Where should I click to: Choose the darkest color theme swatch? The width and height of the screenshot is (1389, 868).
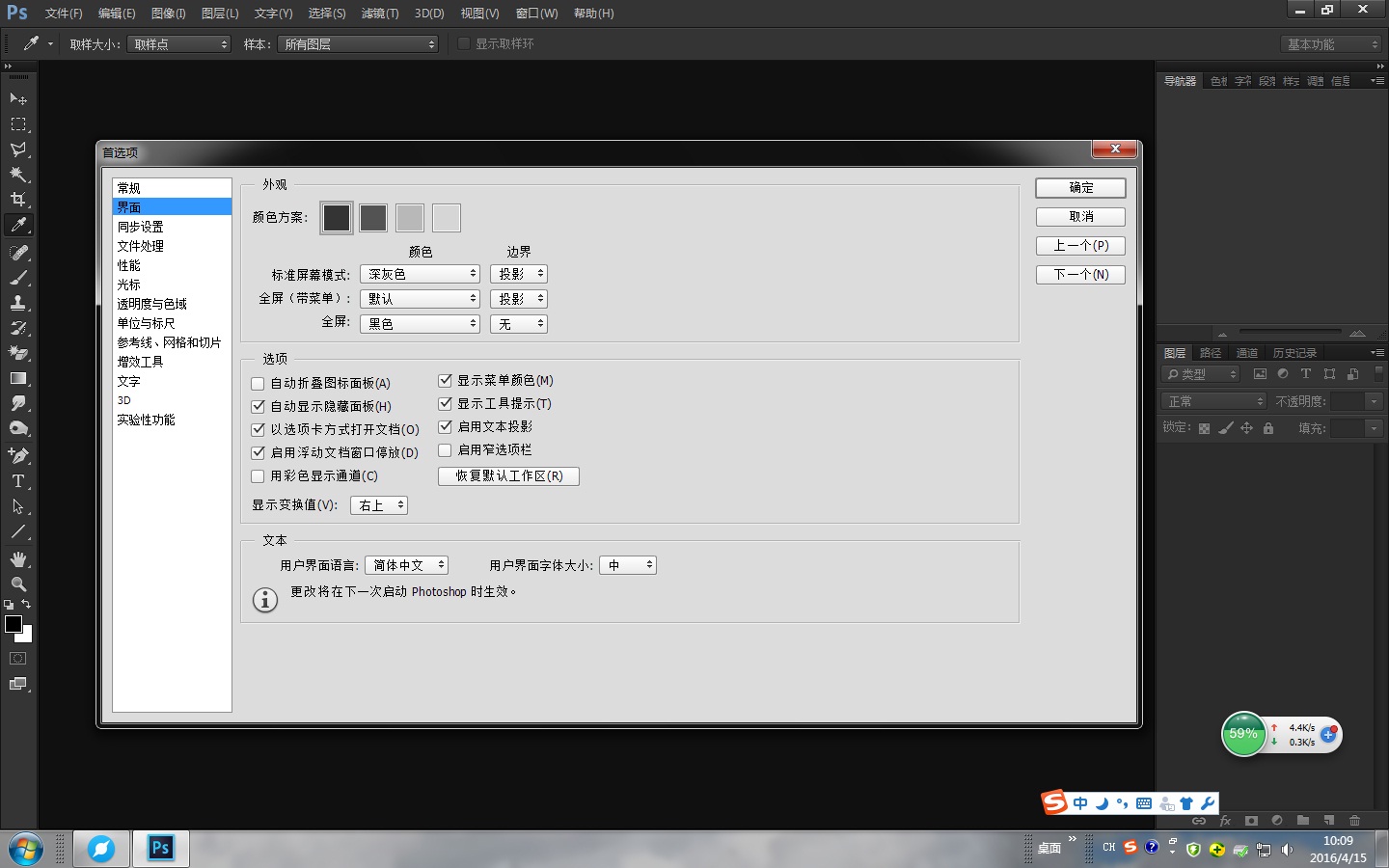coord(337,218)
